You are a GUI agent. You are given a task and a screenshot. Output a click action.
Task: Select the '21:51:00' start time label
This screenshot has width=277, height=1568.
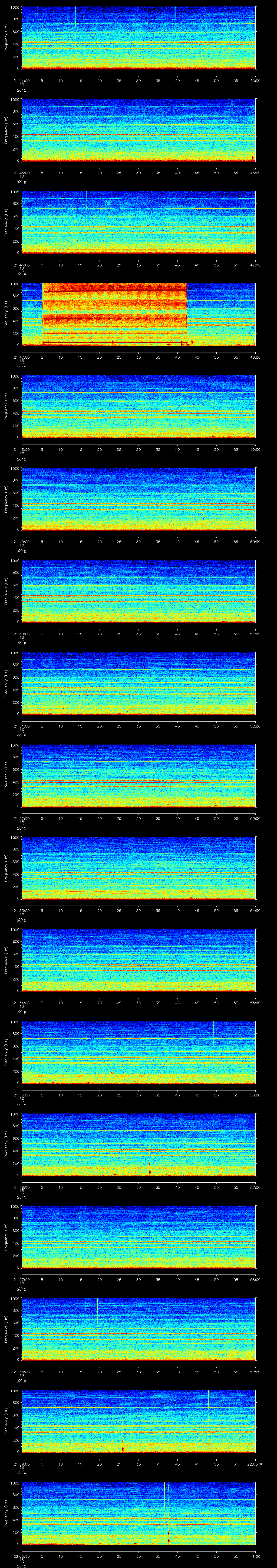(21, 726)
